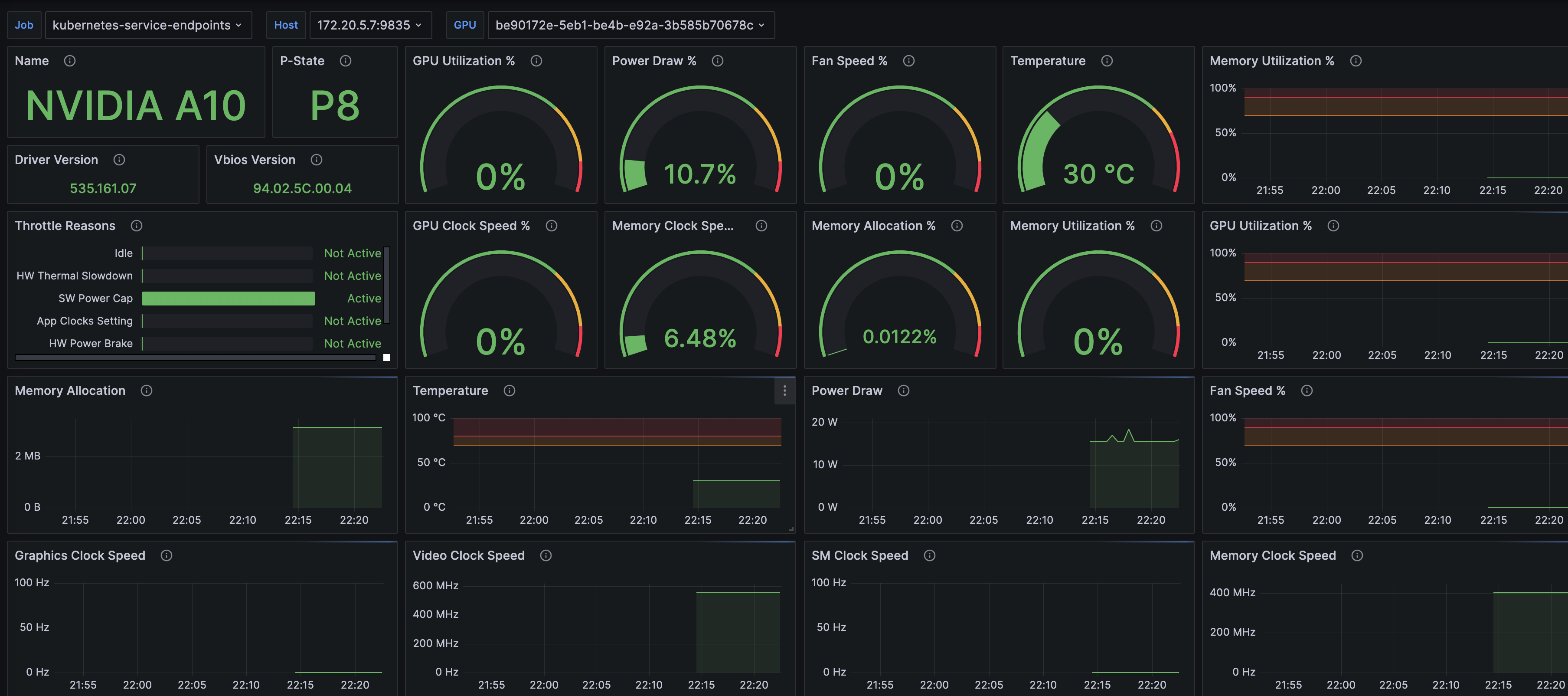Screen dimensions: 1568x696
Task: Click the 'Memory Allocation' graph panel title
Action: pyautogui.click(x=70, y=391)
